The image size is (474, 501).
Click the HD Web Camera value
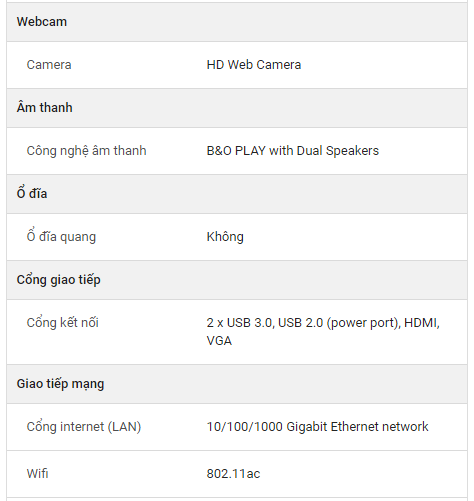point(254,65)
